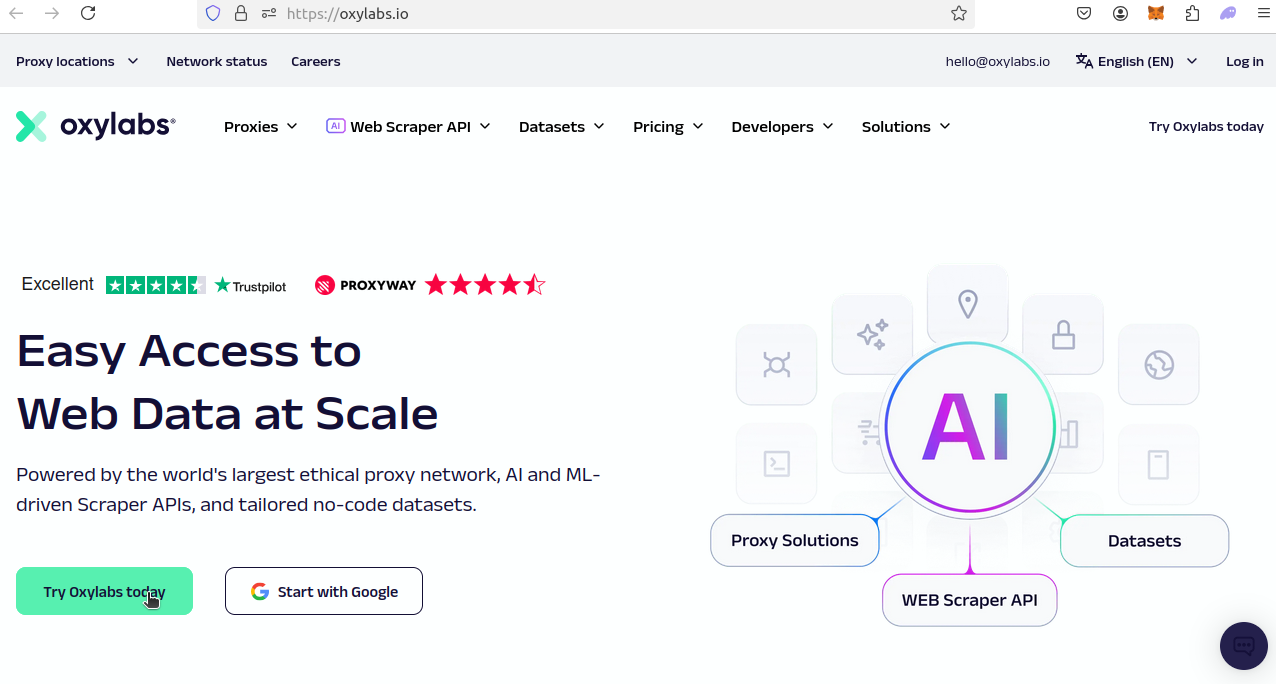Open the MetaMask fox extension
Viewport: 1276px width, 684px height.
[x=1155, y=13]
